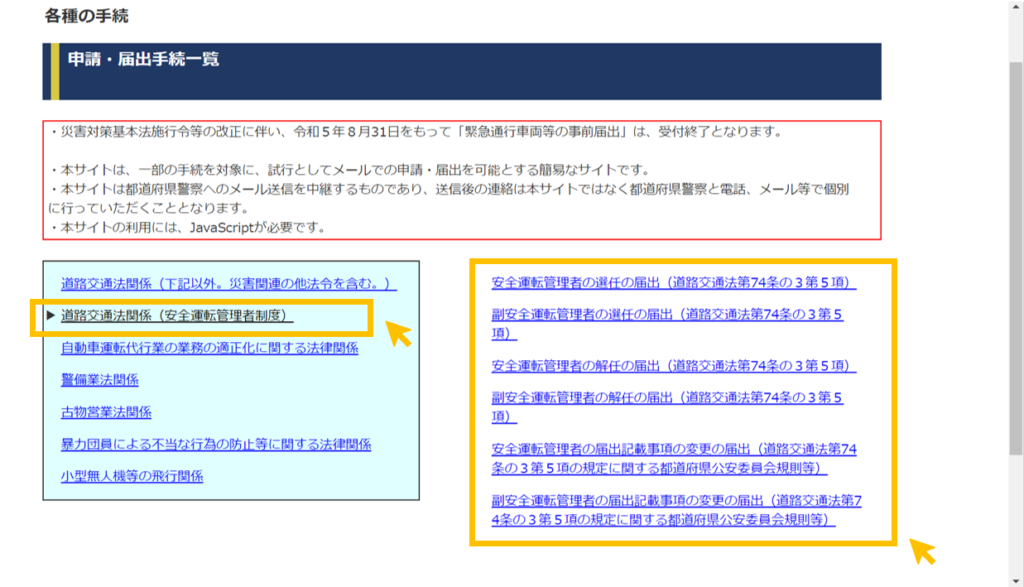Open 古物営業法関係 link
Viewport: 1024px width, 587px height.
coord(106,412)
